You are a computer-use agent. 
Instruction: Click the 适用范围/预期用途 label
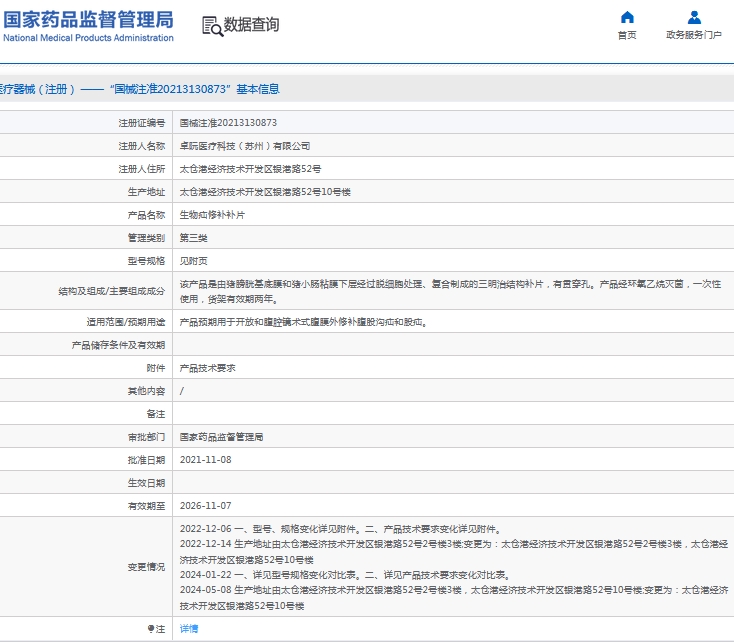[x=126, y=322]
